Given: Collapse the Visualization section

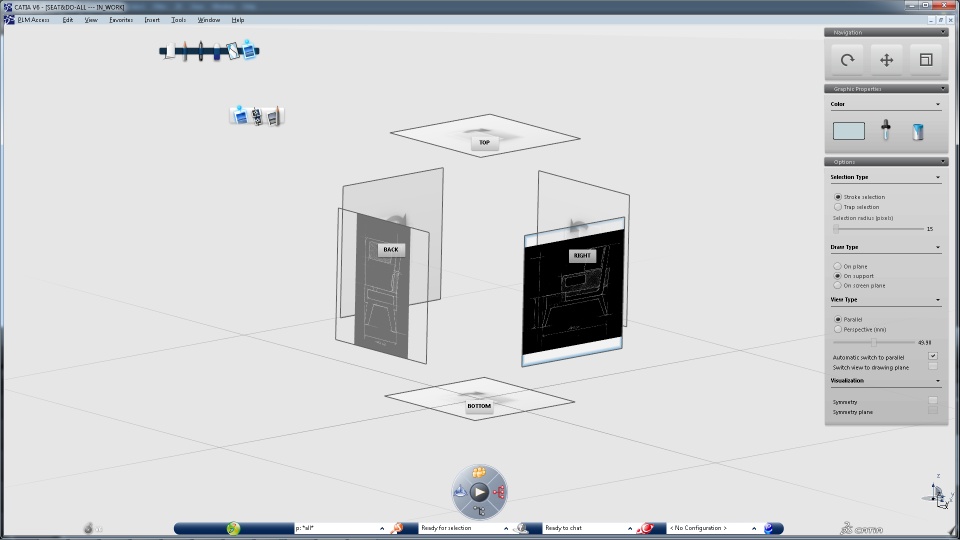Looking at the screenshot, I should [x=938, y=381].
